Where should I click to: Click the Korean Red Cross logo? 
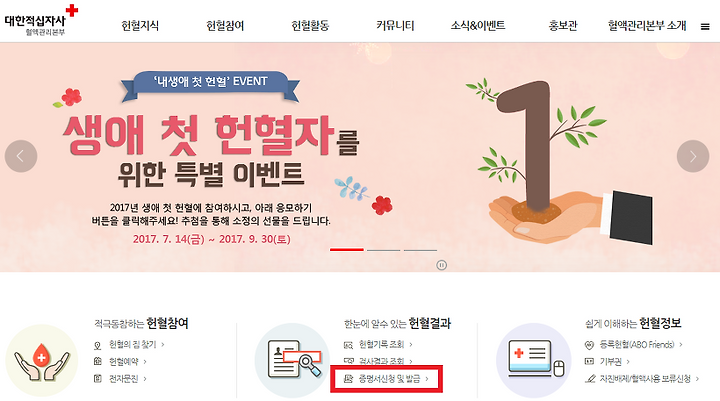(41, 21)
